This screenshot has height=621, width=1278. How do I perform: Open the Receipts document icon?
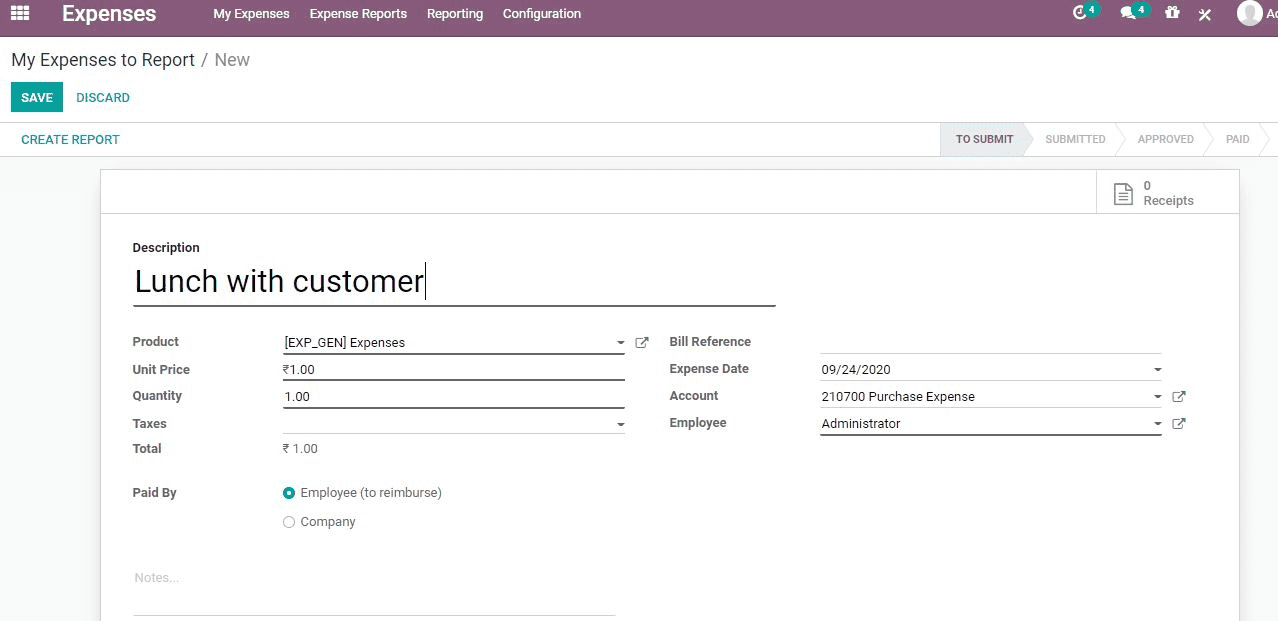1124,193
